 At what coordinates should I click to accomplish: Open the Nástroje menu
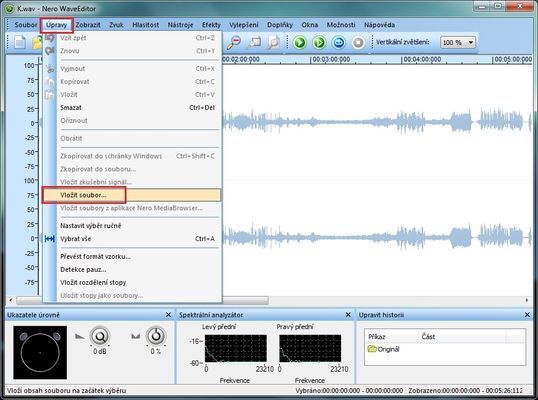click(180, 25)
